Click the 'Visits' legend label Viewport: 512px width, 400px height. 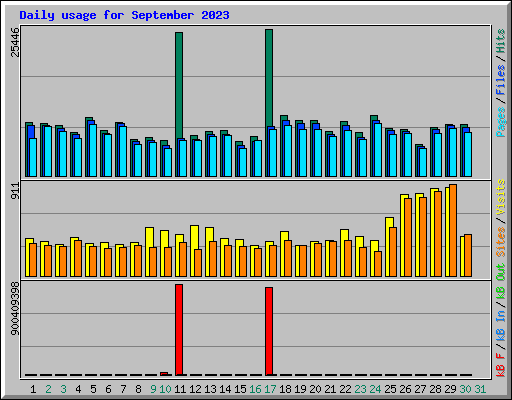[500, 197]
